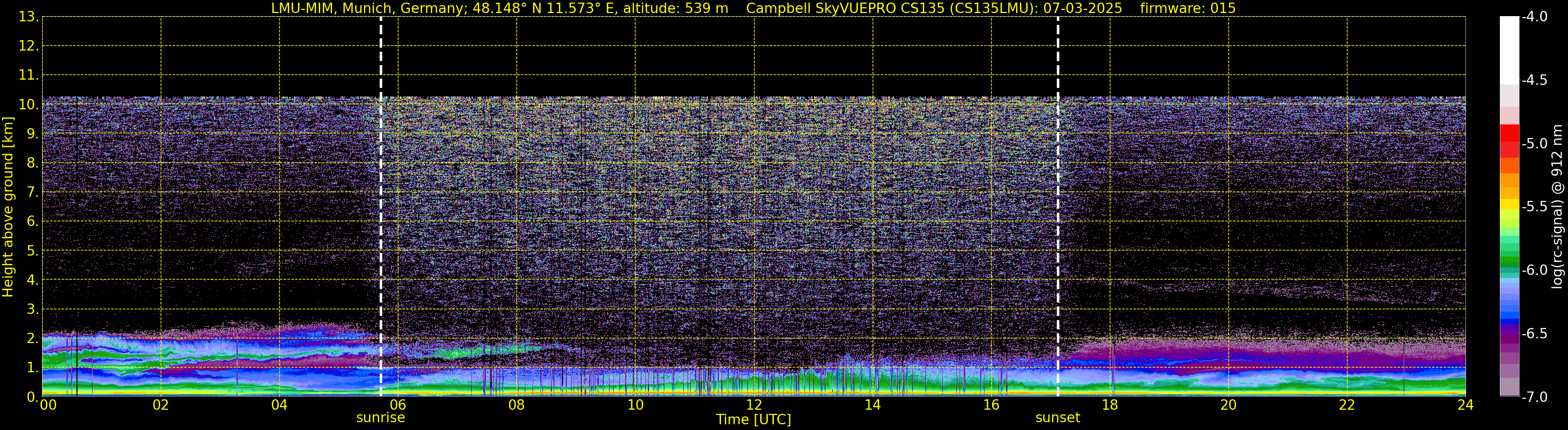The width and height of the screenshot is (1568, 430).
Task: Click the 06 tick label on time axis
Action: pos(398,405)
